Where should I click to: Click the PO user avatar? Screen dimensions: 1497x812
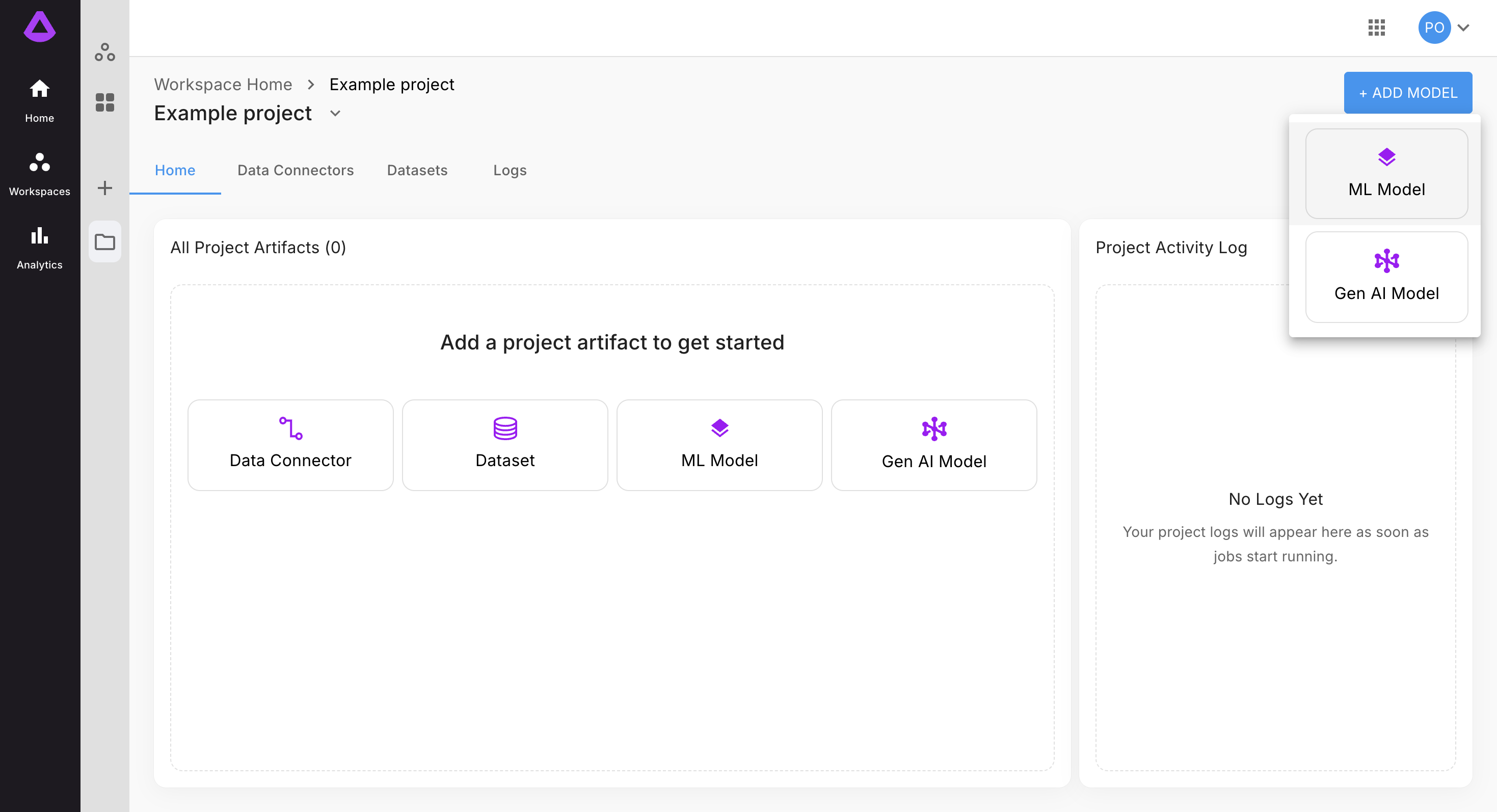[1434, 28]
